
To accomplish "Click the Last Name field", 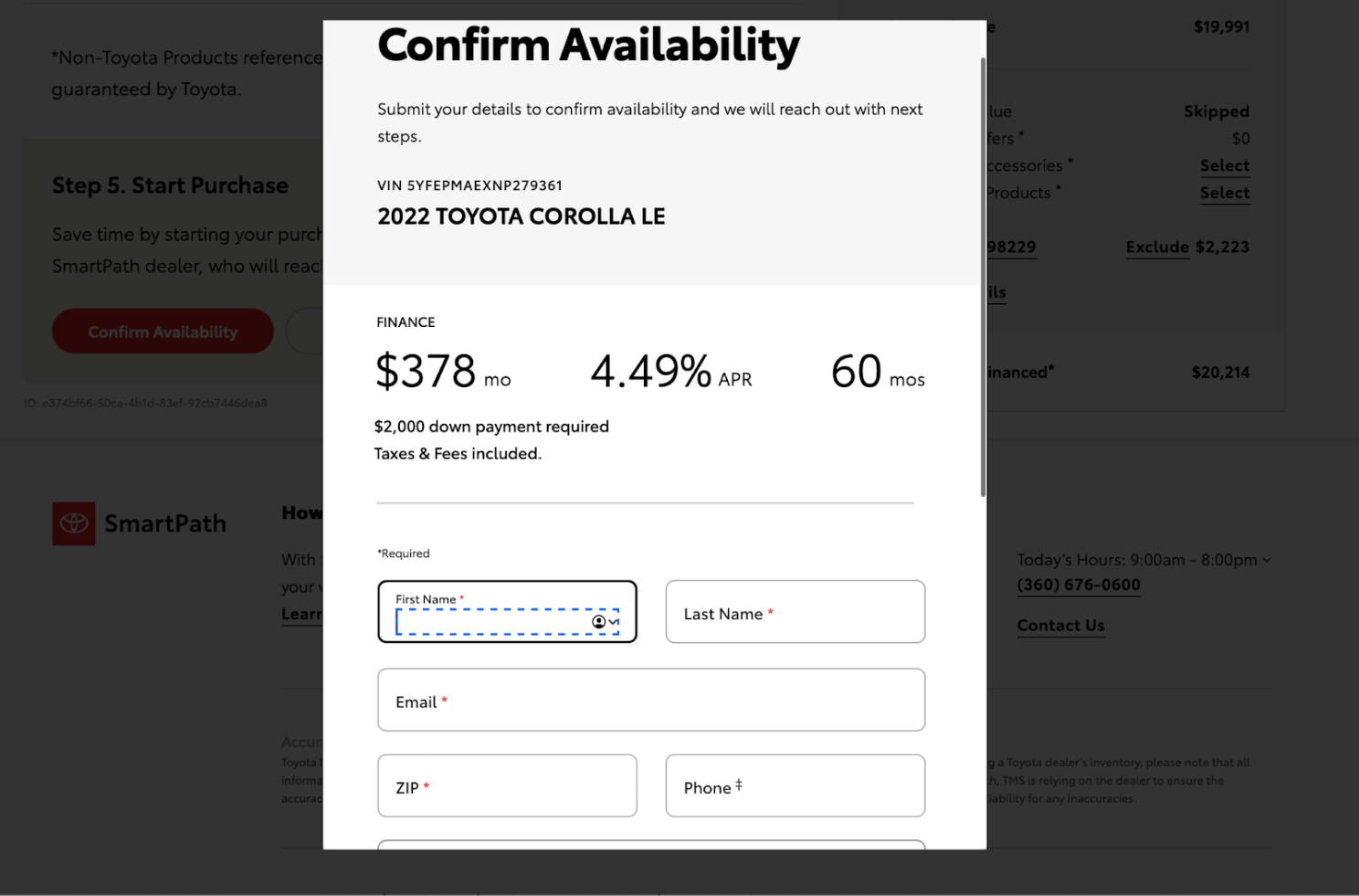I will (x=795, y=611).
